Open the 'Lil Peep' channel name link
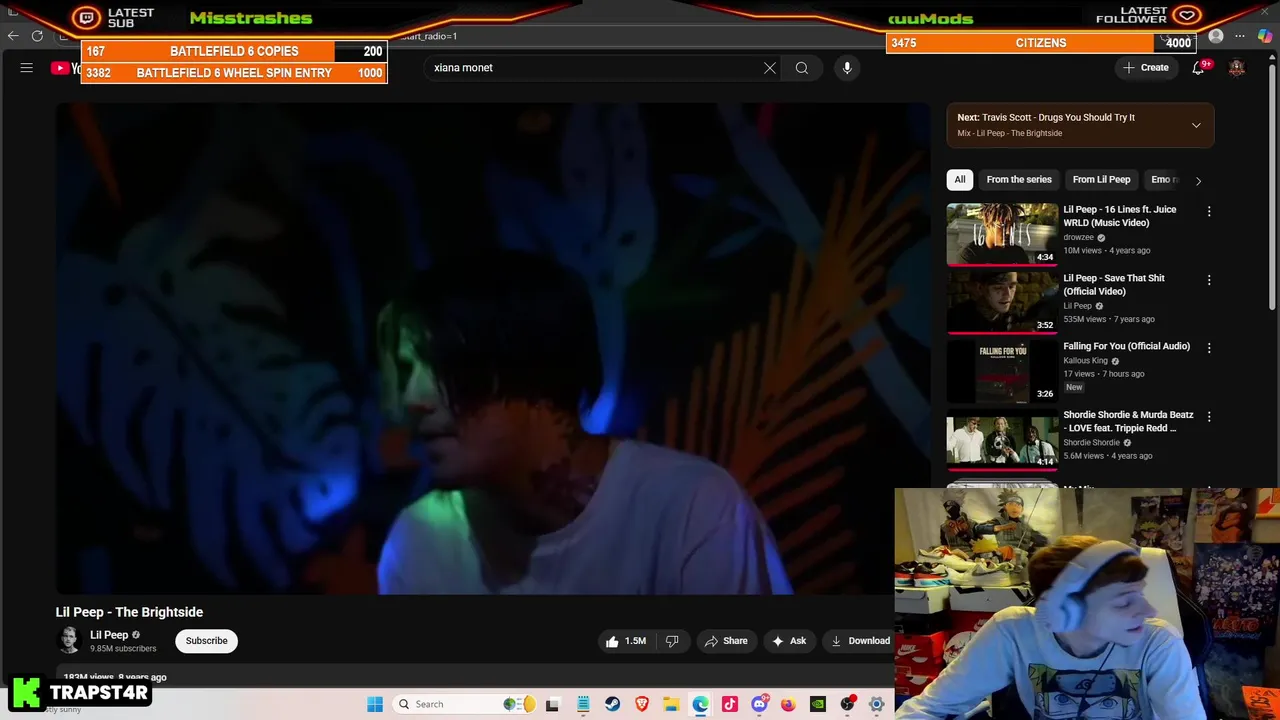The image size is (1280, 720). (x=109, y=635)
